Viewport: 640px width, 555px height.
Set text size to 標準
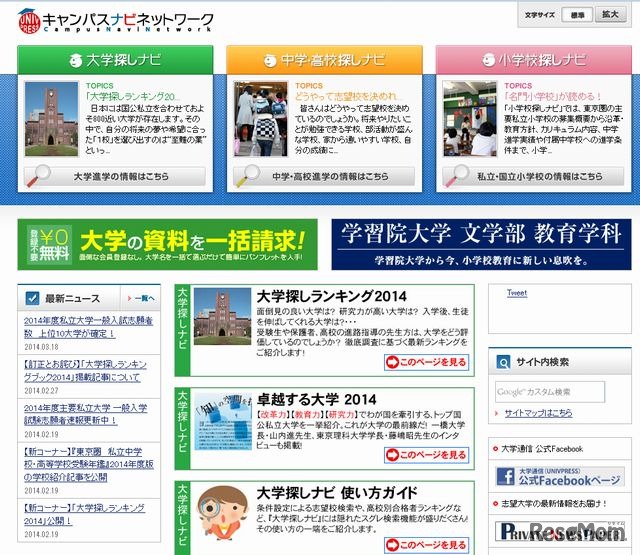coord(577,15)
